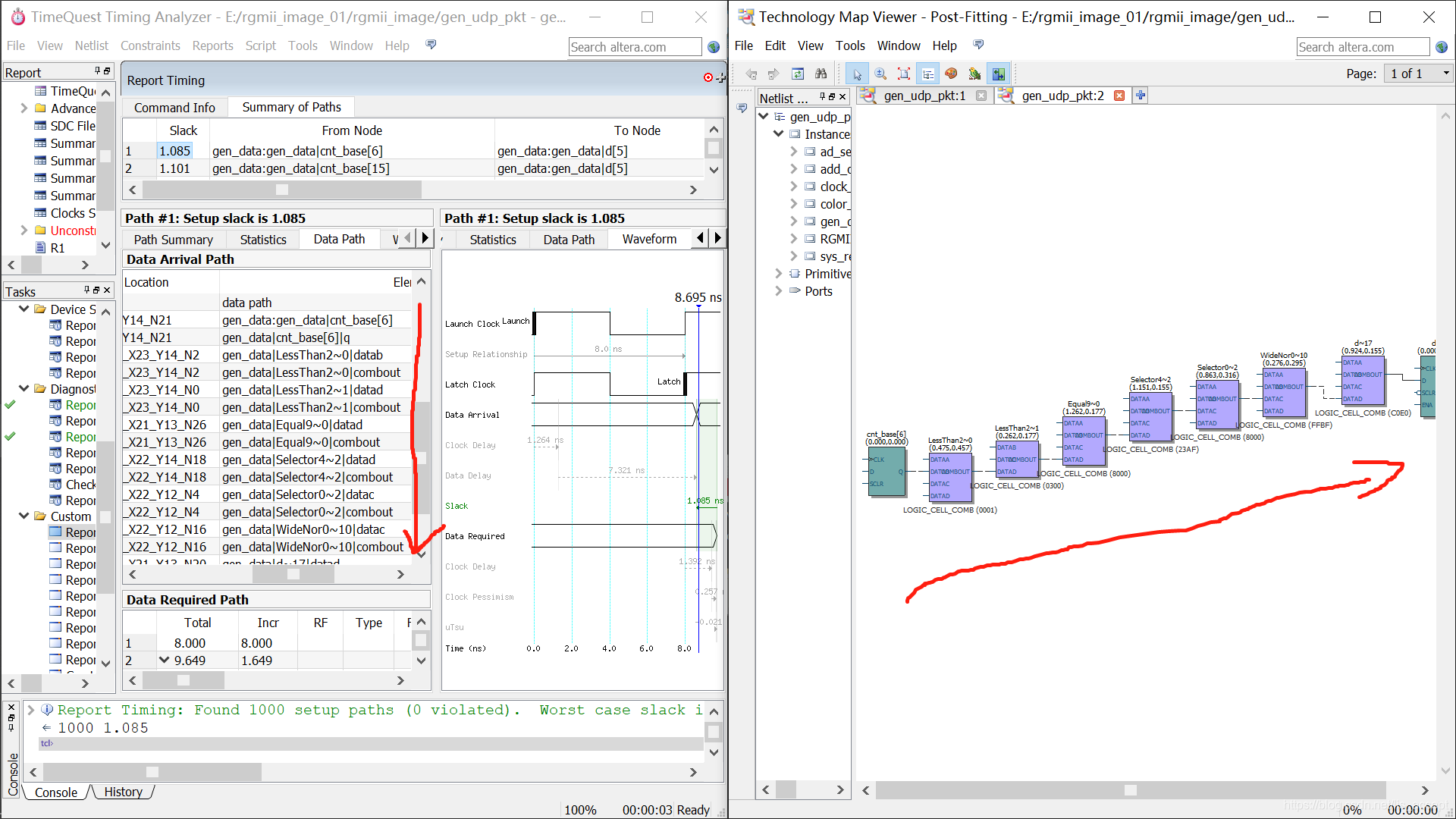Toggle the selection arrow tool
The width and height of the screenshot is (1456, 819).
point(857,74)
